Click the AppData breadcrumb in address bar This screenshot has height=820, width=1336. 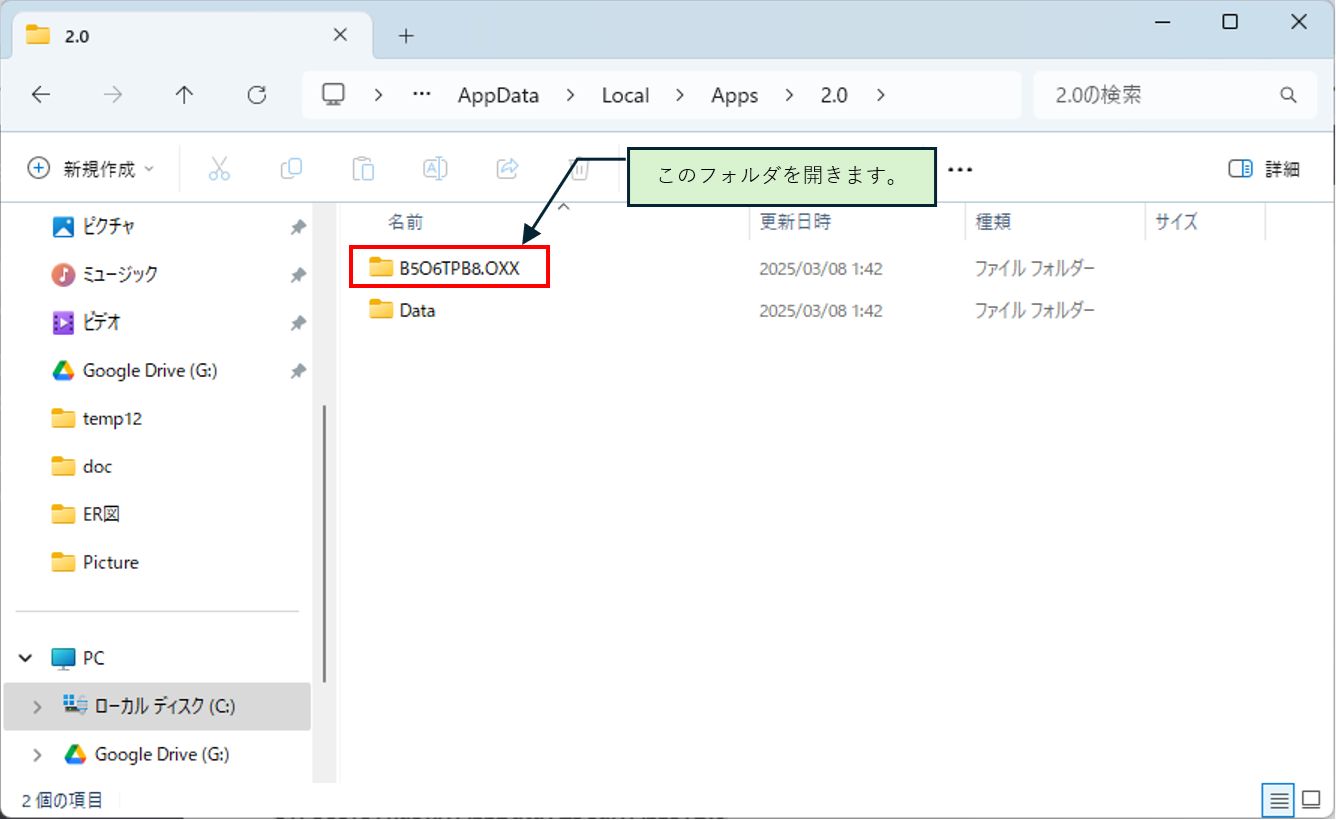point(498,96)
